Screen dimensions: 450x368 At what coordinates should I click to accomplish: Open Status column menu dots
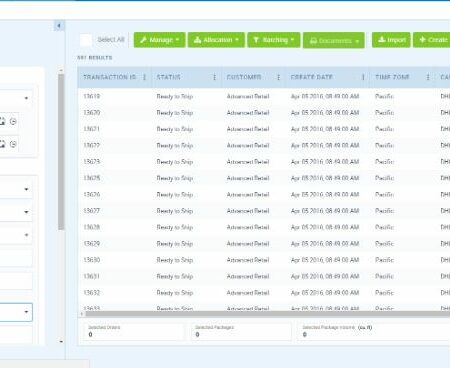(214, 77)
